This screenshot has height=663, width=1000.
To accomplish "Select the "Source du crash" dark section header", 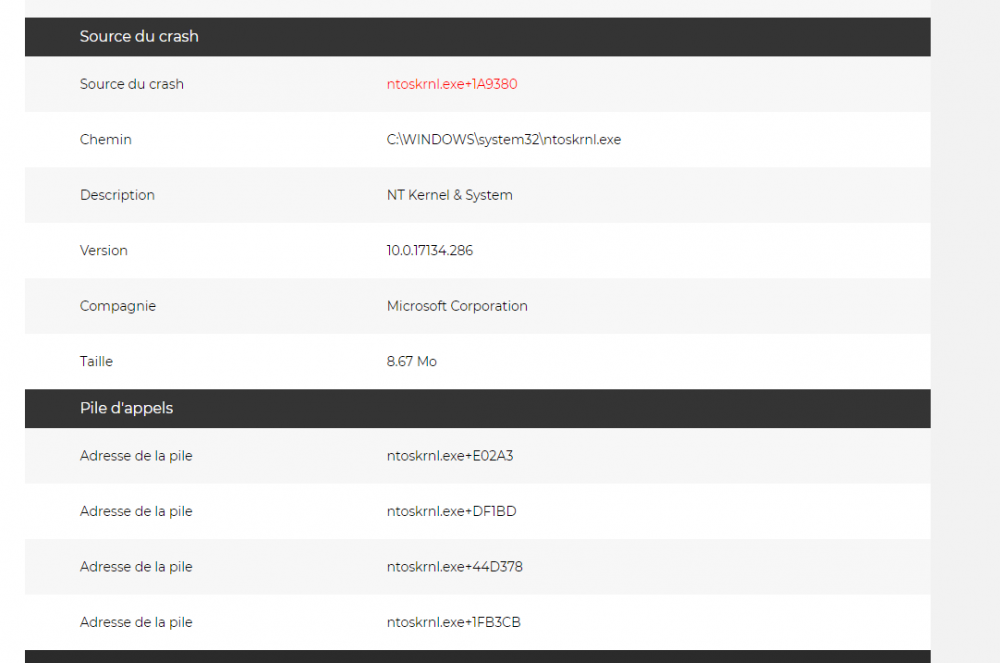I will tap(139, 37).
